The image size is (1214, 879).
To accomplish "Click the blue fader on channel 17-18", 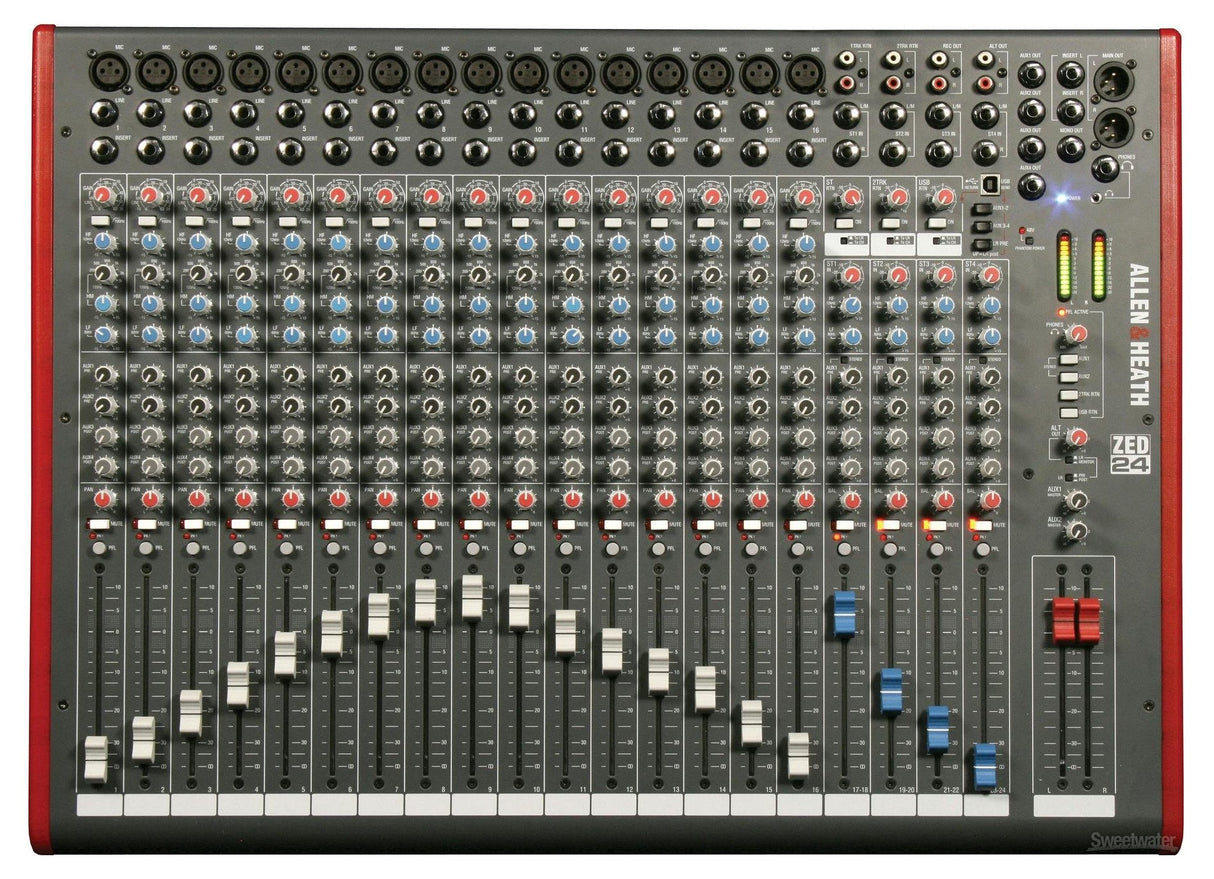I will pos(845,613).
